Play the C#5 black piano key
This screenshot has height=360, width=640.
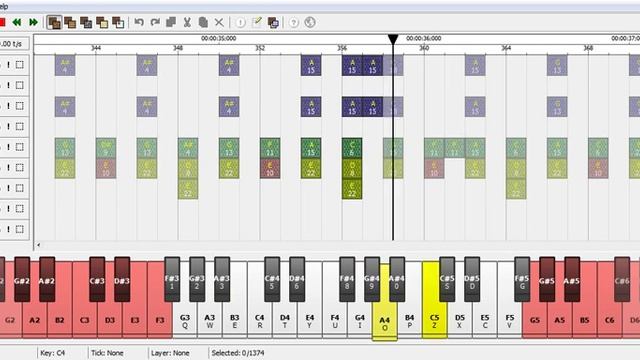[447, 280]
